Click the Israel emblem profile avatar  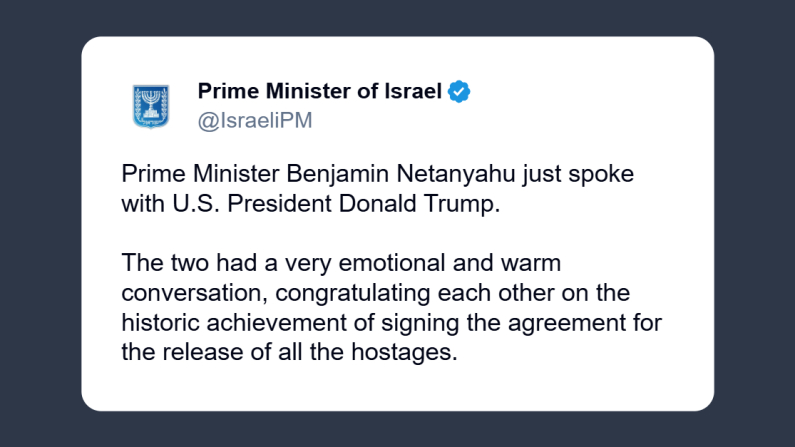pos(152,106)
